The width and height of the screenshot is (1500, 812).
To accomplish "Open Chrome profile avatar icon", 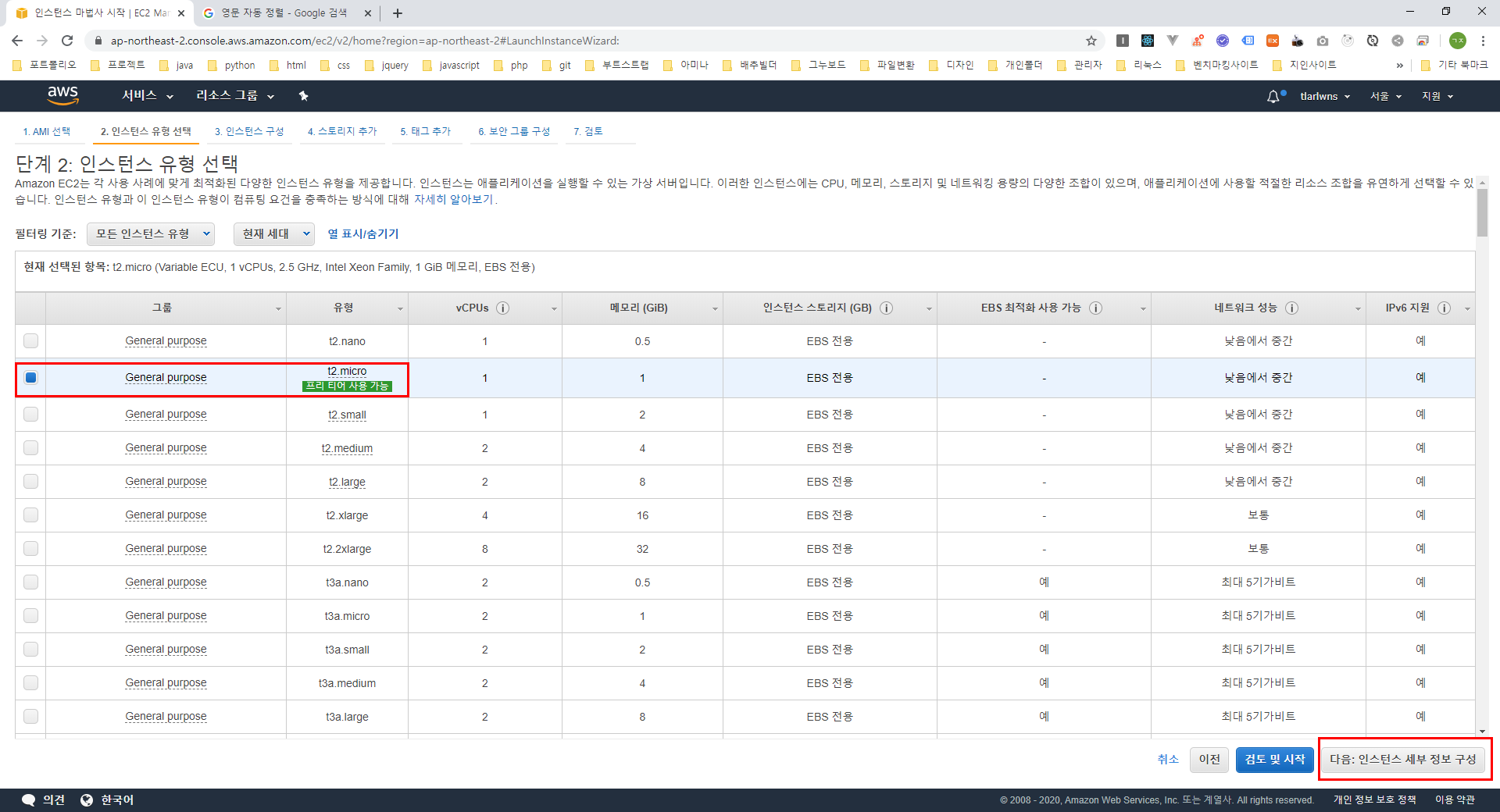I will [1458, 41].
